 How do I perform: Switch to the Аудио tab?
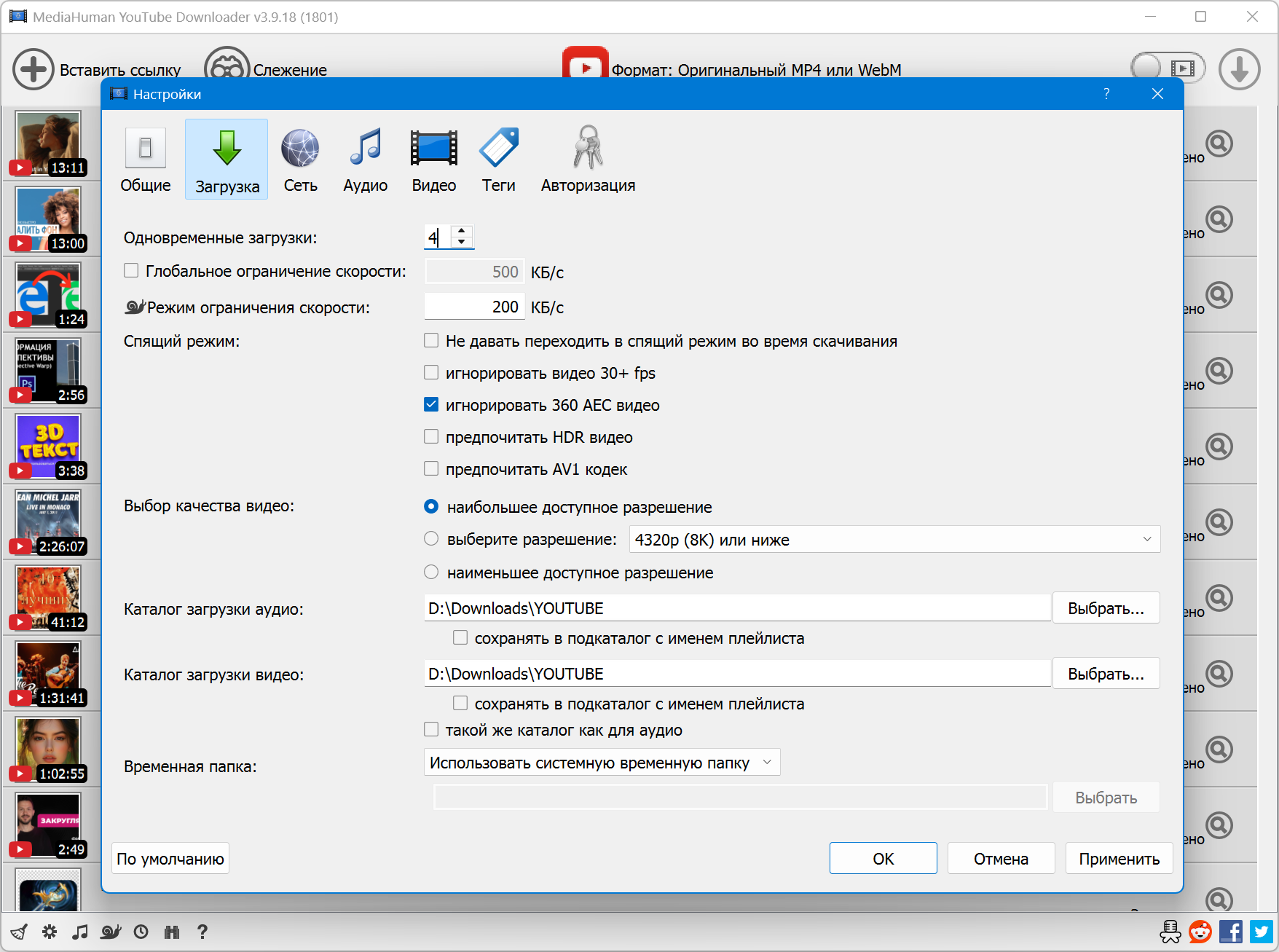click(x=366, y=160)
